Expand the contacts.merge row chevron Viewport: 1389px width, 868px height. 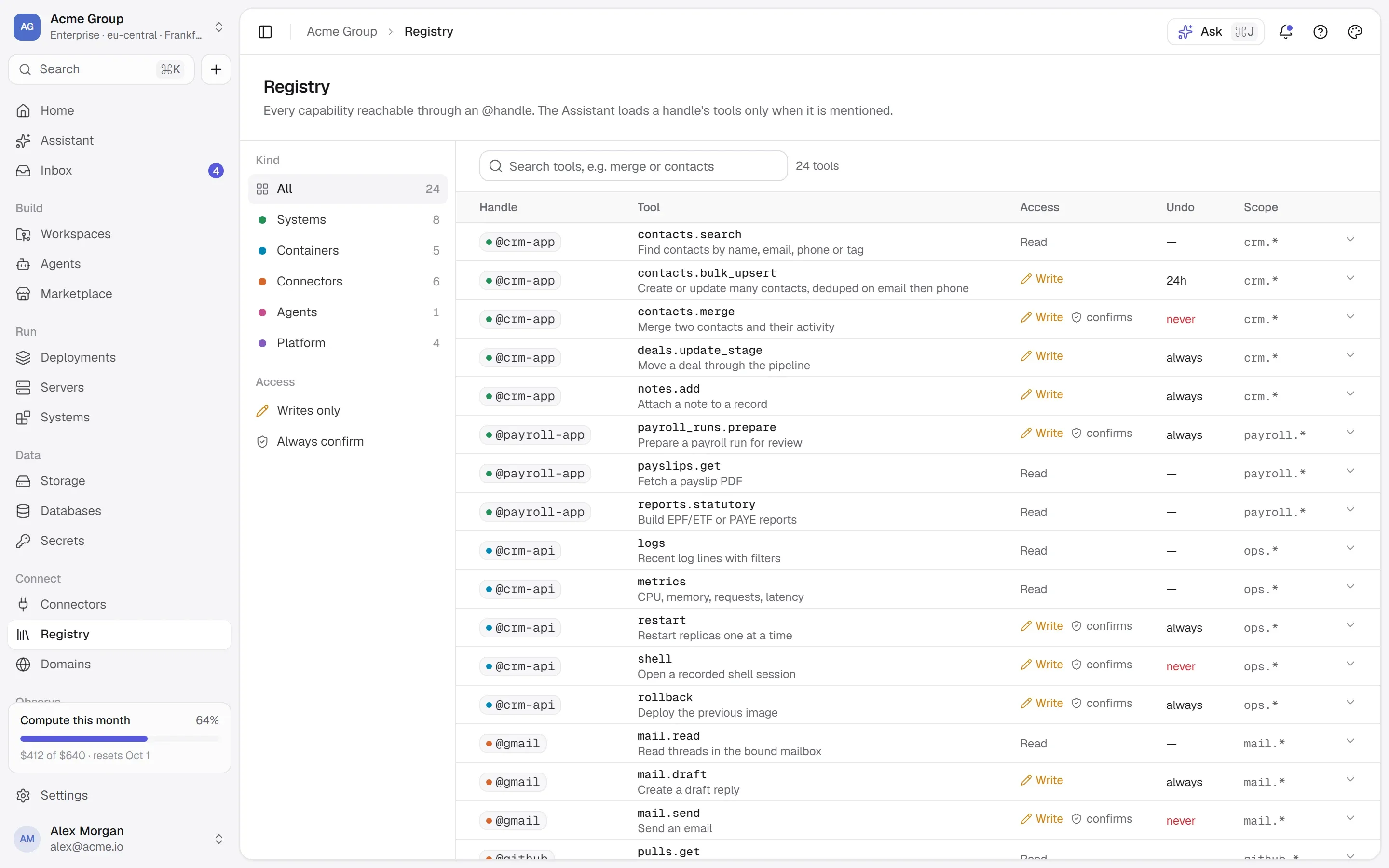[x=1350, y=317]
